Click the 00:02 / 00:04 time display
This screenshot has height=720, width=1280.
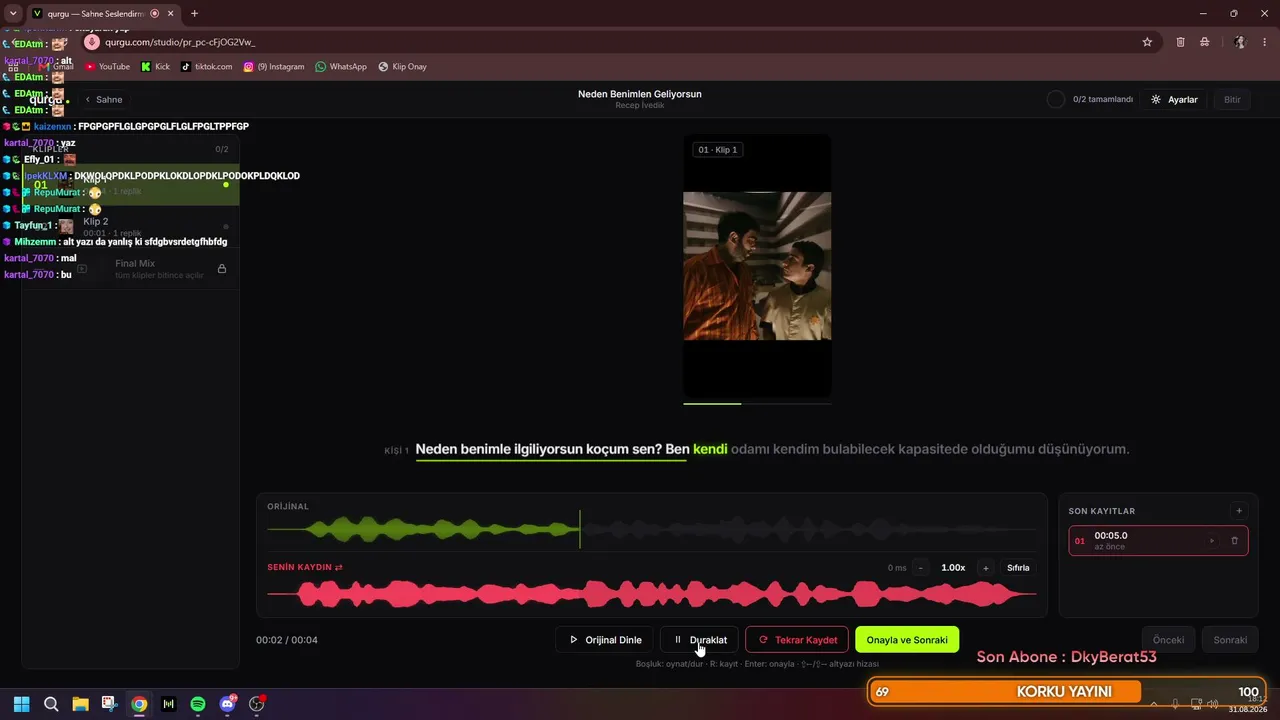[287, 640]
